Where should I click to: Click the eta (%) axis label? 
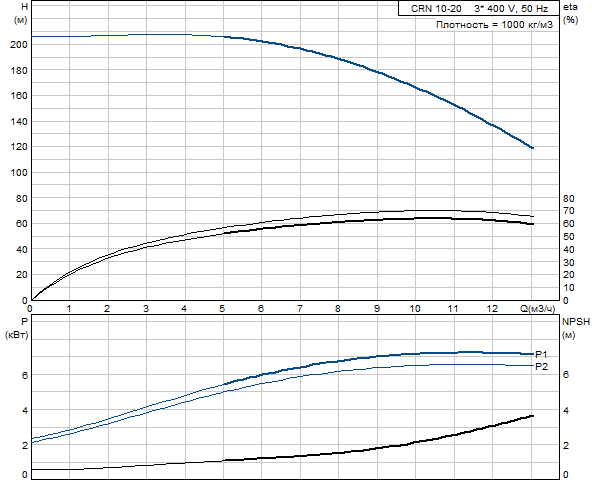coord(570,13)
